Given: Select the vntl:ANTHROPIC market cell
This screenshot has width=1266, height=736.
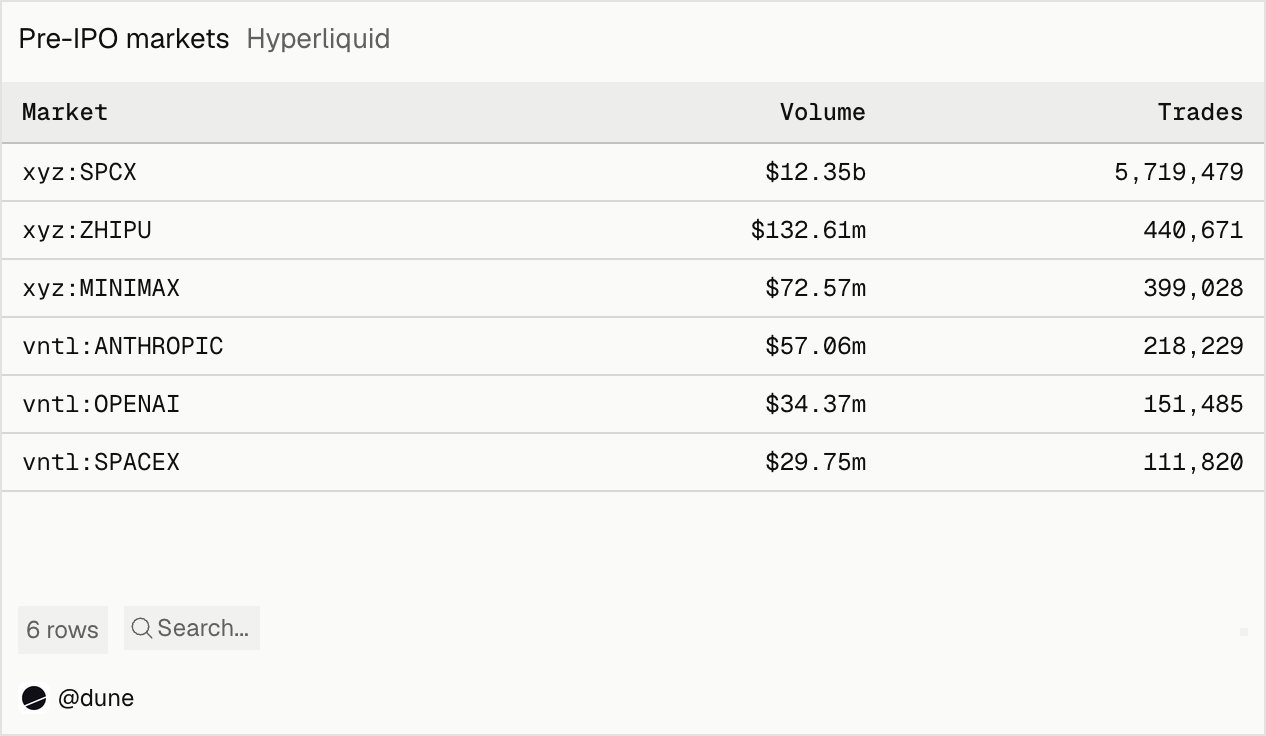Looking at the screenshot, I should tap(123, 346).
